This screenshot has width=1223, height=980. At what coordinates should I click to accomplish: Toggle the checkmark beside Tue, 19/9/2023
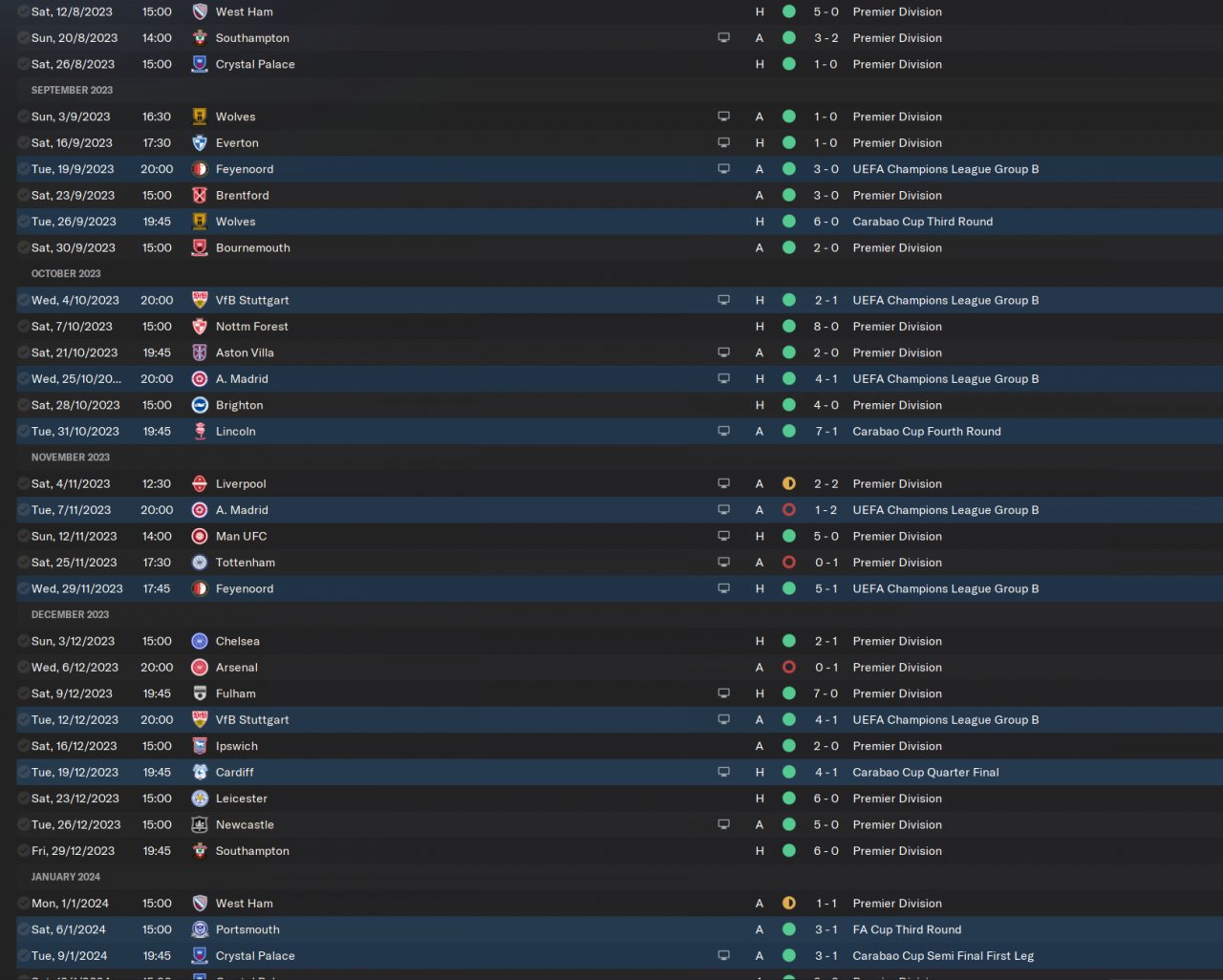[23, 169]
